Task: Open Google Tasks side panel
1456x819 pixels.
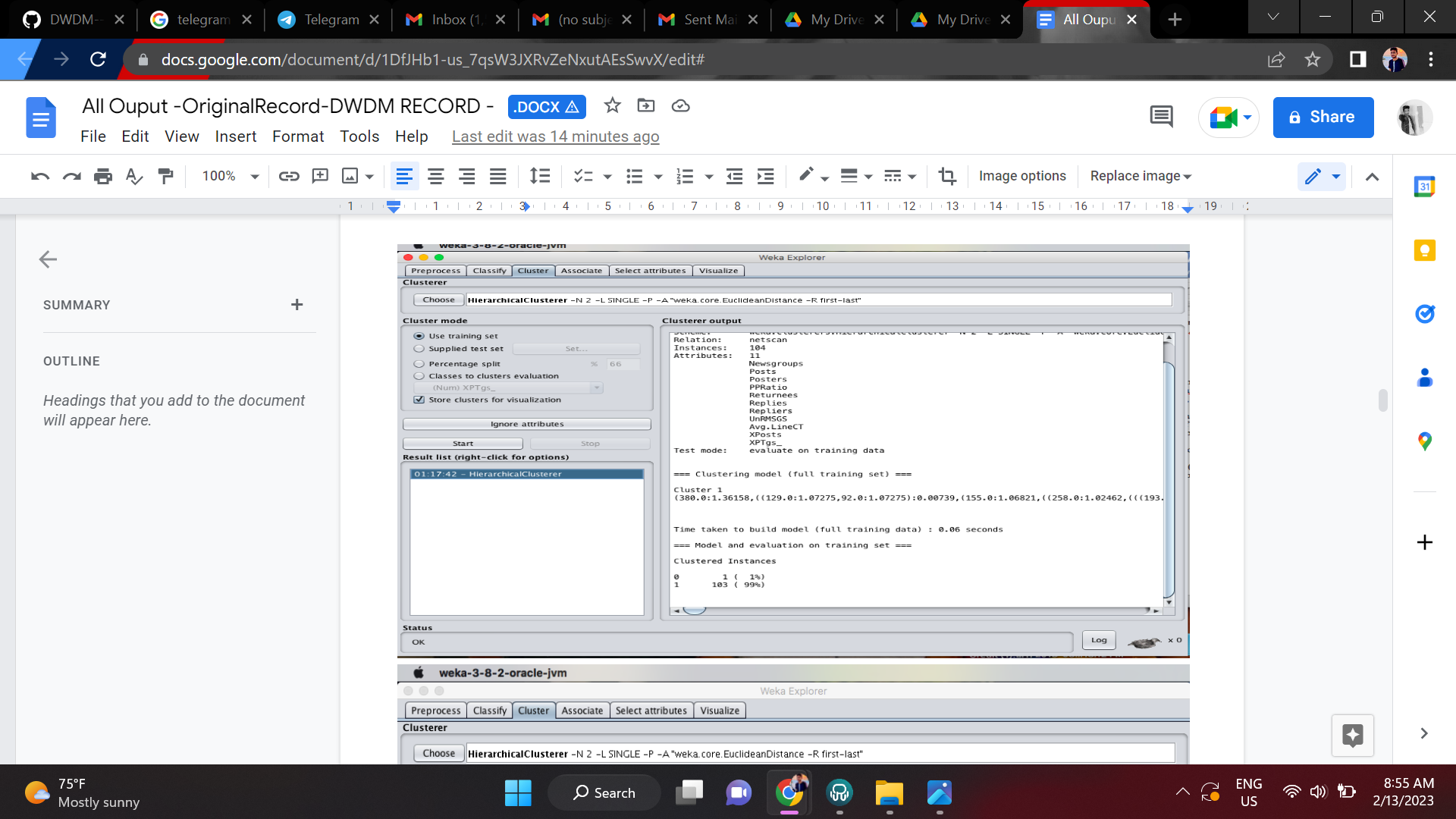Action: coord(1424,313)
